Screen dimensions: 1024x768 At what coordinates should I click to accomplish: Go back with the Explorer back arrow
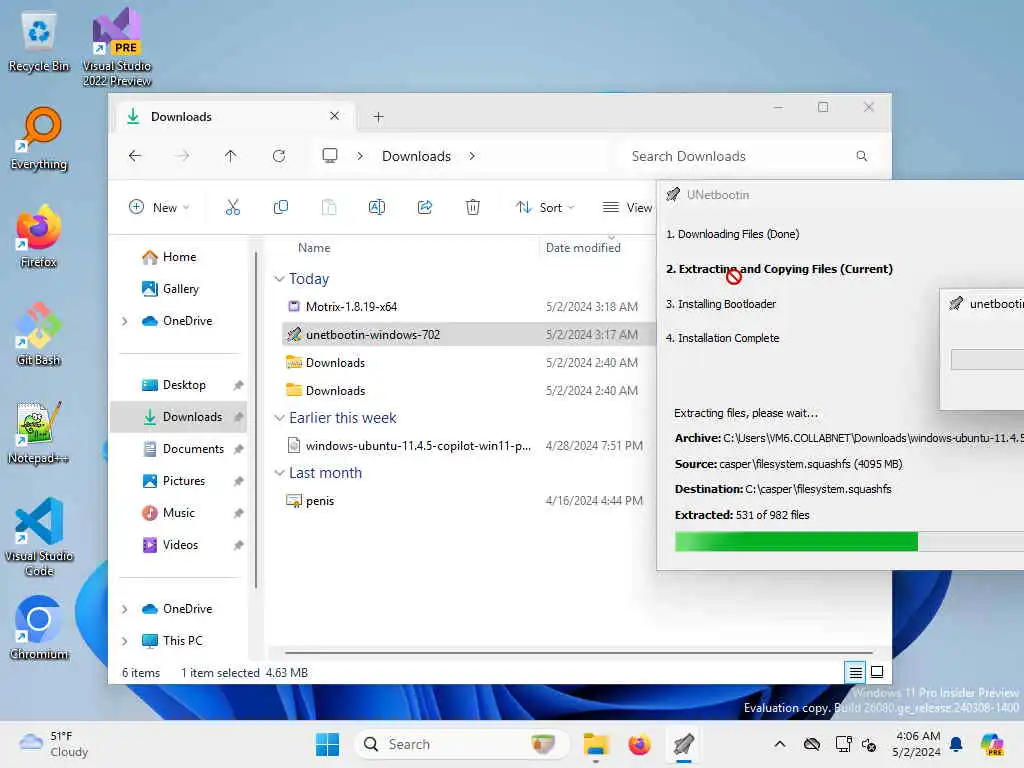135,156
